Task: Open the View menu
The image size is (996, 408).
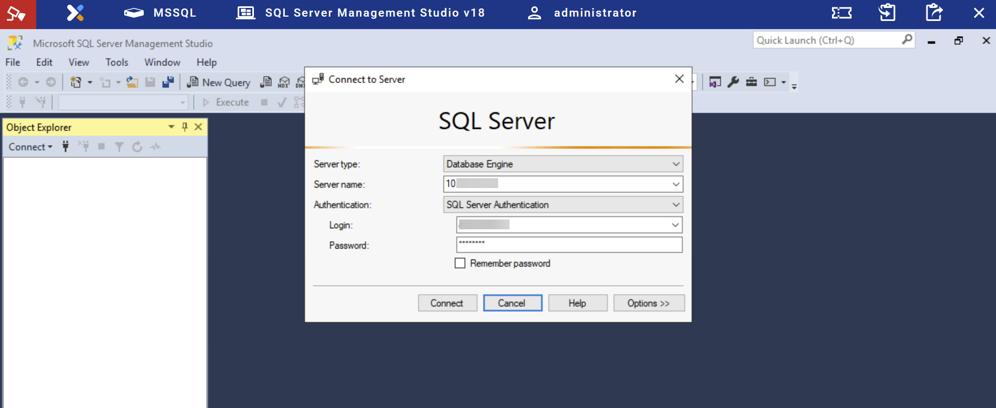Action: tap(78, 62)
